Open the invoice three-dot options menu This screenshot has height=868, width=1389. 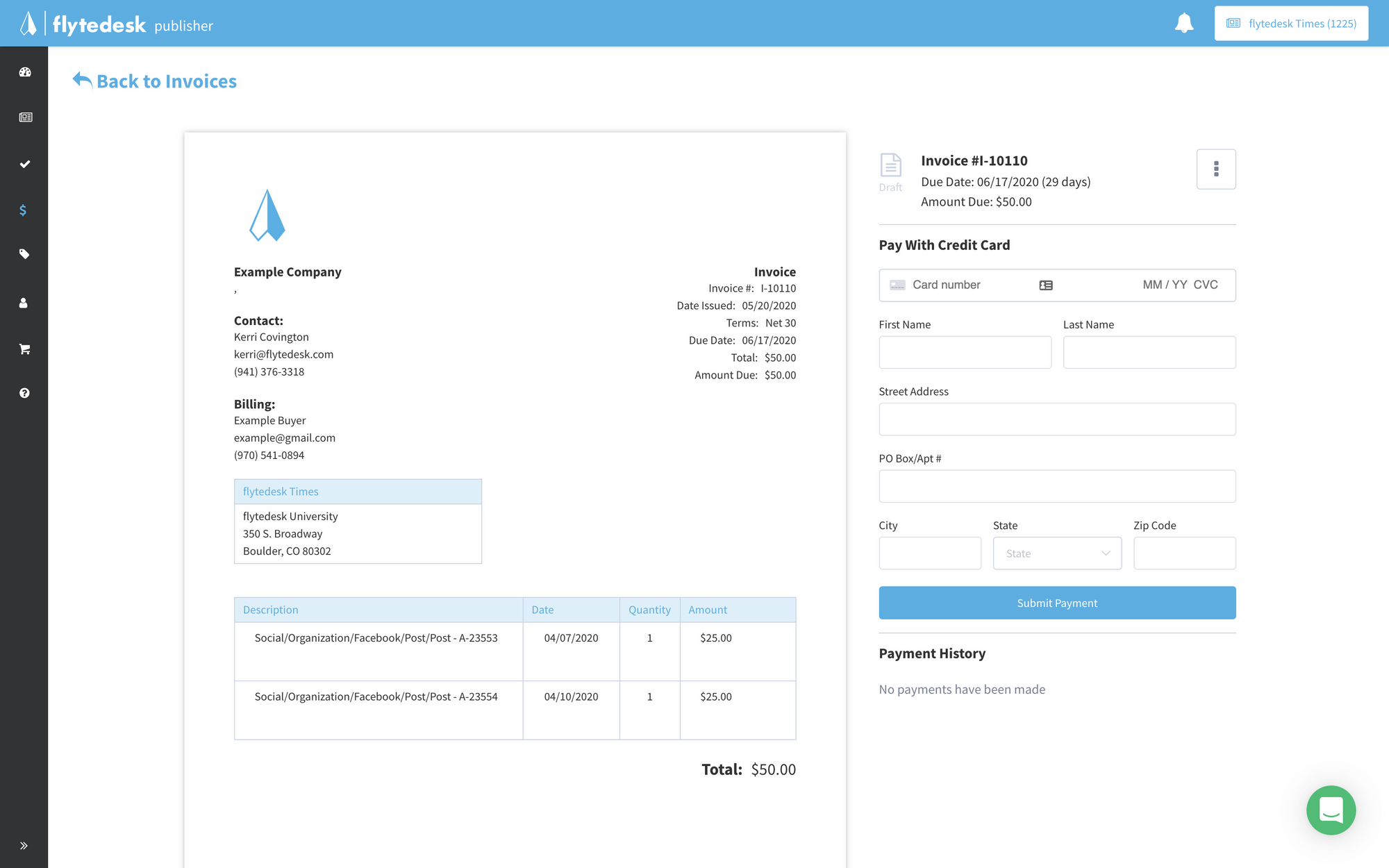(1215, 169)
